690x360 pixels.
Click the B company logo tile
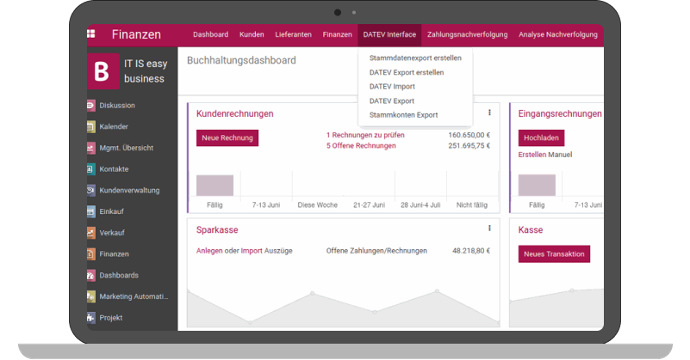[x=103, y=71]
